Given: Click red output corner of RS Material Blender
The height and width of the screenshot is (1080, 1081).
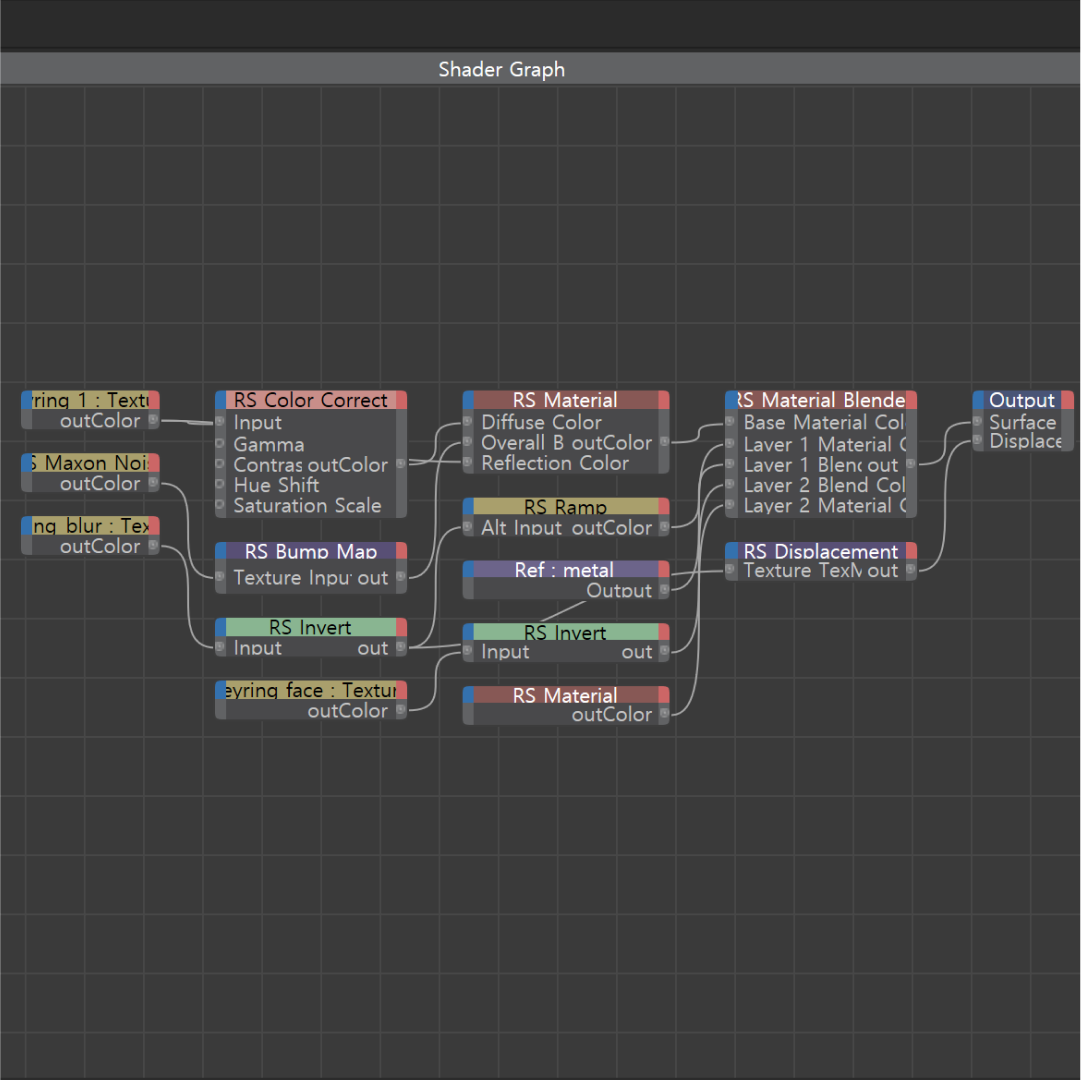Looking at the screenshot, I should 911,400.
